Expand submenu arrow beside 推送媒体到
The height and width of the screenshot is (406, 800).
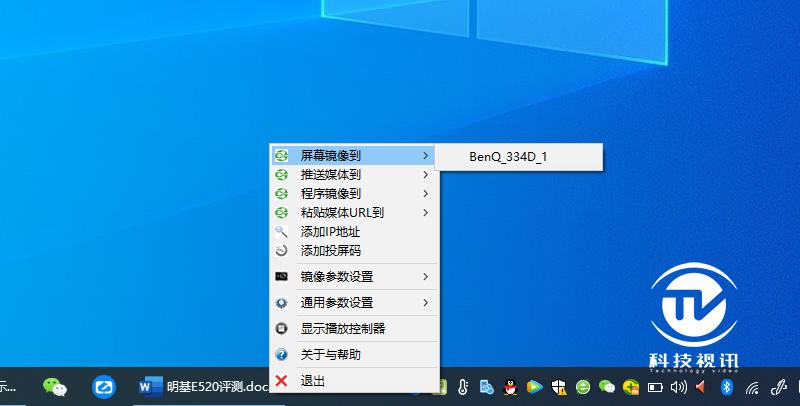pos(426,175)
